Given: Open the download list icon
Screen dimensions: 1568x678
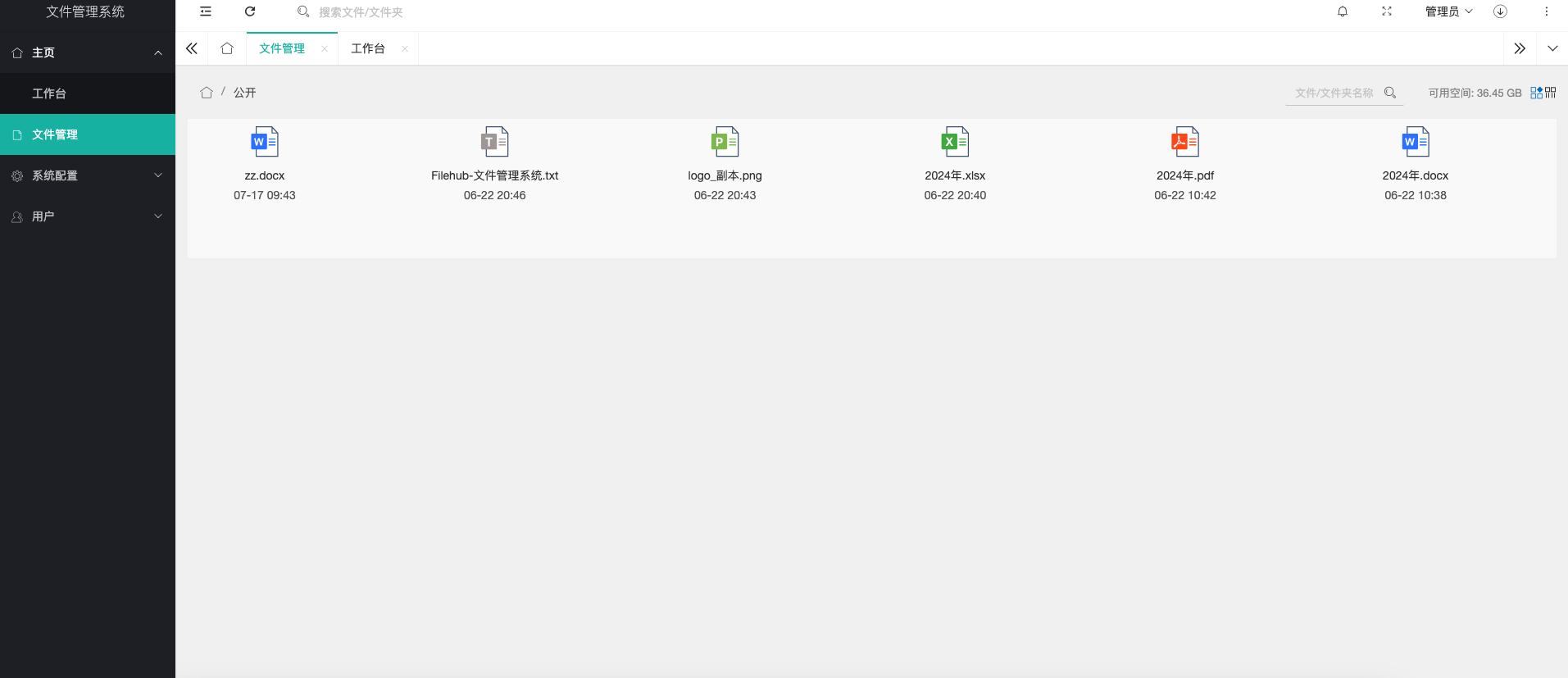Looking at the screenshot, I should pyautogui.click(x=1500, y=11).
